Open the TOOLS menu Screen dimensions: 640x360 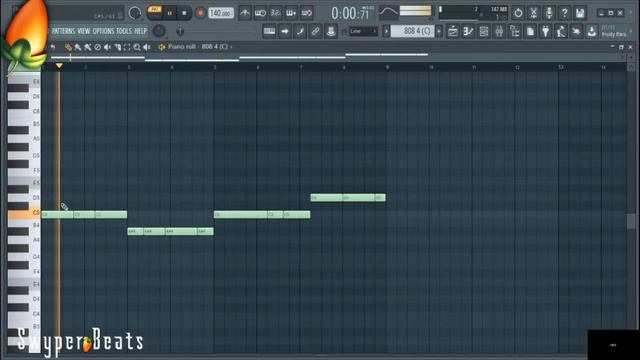point(124,31)
